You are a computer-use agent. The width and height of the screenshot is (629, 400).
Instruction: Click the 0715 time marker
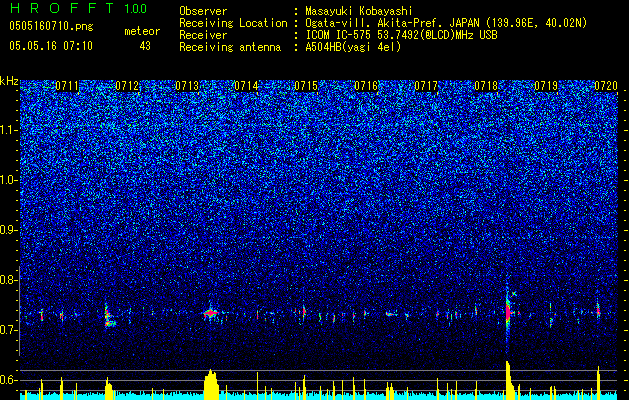306,86
